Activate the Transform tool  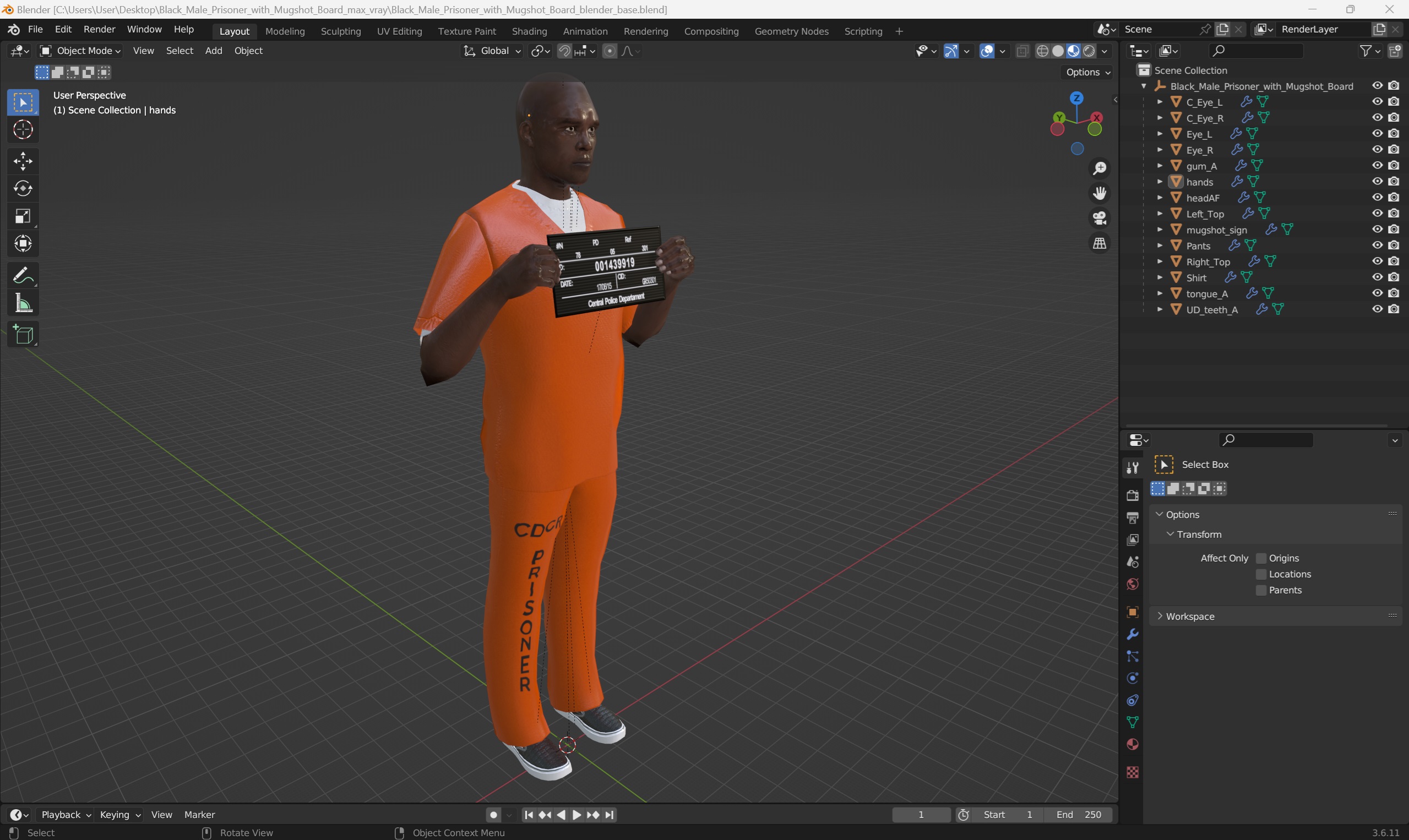(23, 244)
